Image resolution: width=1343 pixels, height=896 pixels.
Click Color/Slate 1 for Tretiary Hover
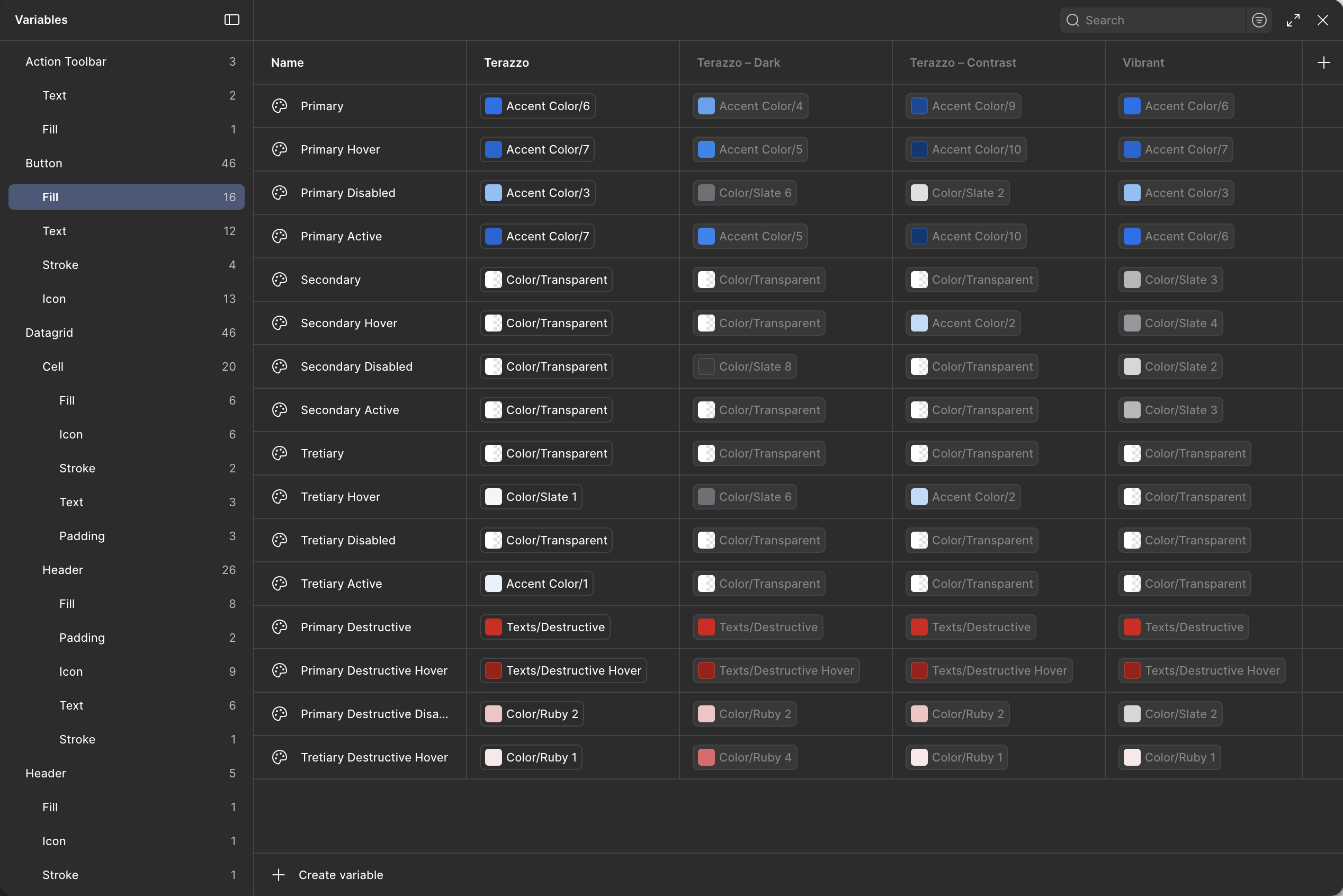pos(531,497)
